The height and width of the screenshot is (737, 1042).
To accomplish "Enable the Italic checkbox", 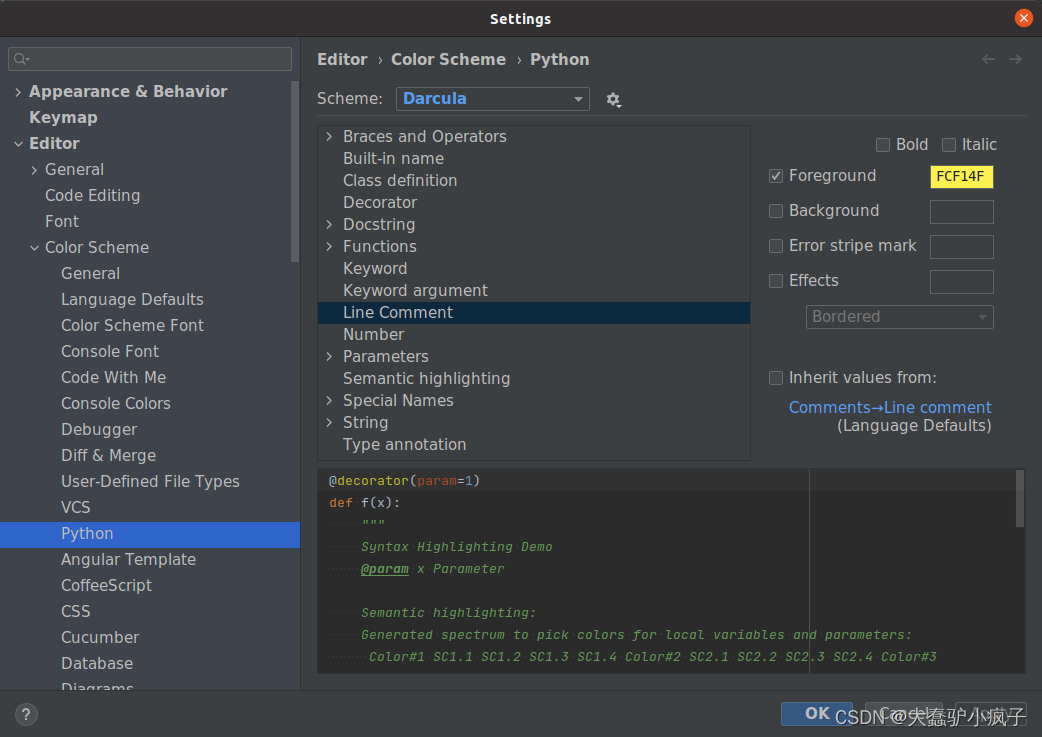I will point(949,144).
